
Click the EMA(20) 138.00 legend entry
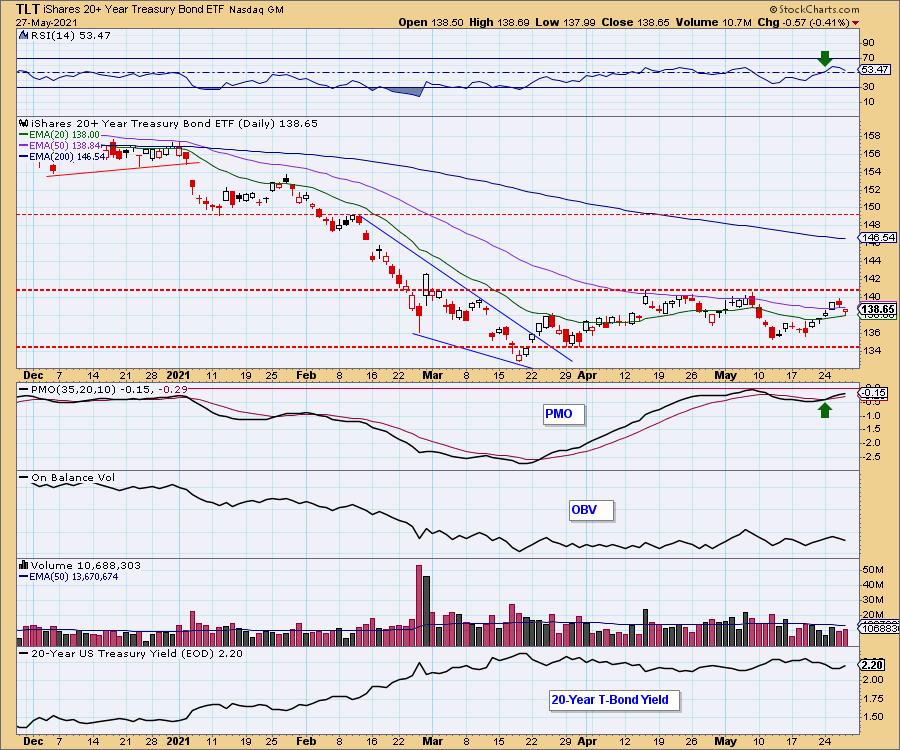[x=60, y=134]
